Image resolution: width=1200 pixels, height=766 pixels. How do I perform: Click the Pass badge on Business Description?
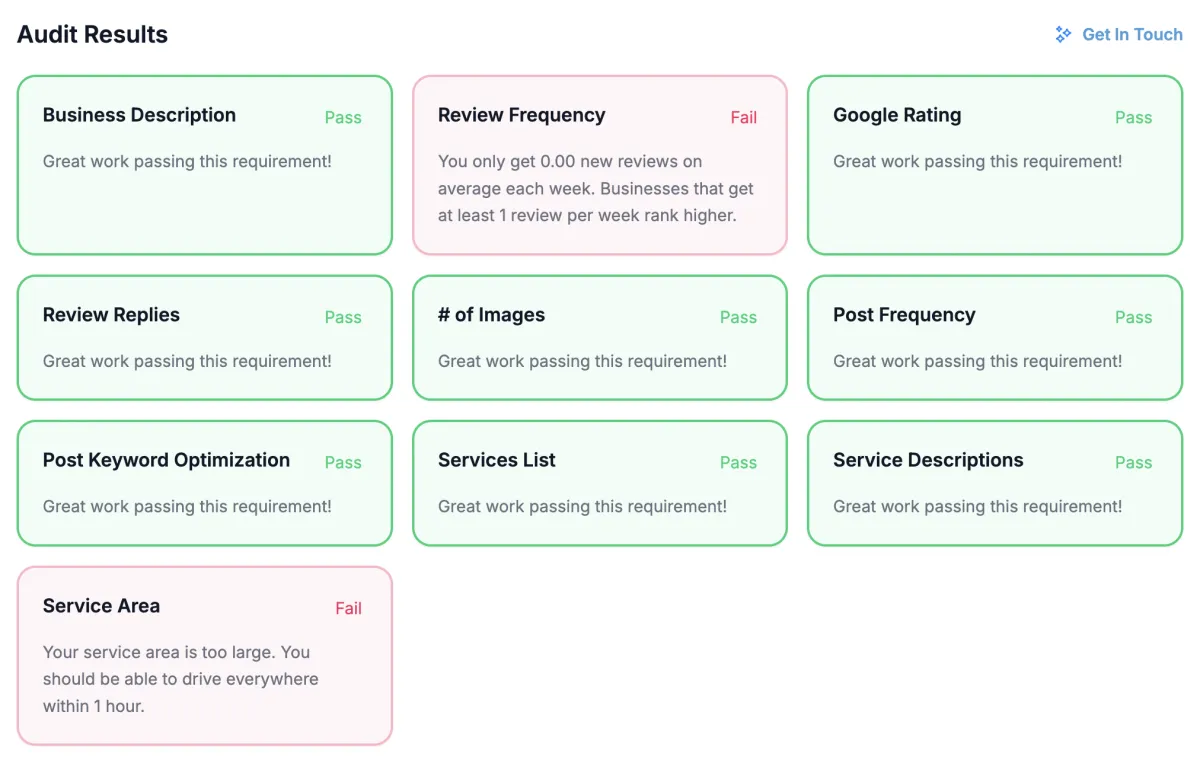tap(343, 117)
